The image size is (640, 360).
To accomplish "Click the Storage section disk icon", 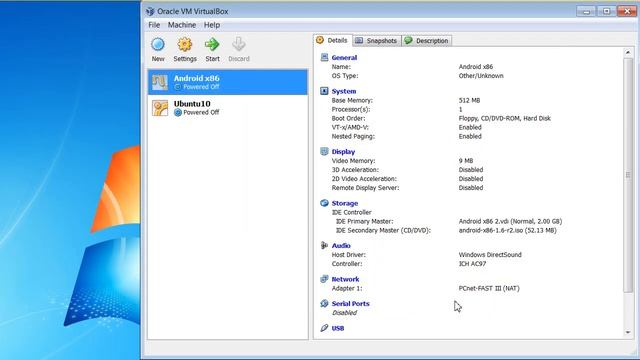I will pos(324,203).
